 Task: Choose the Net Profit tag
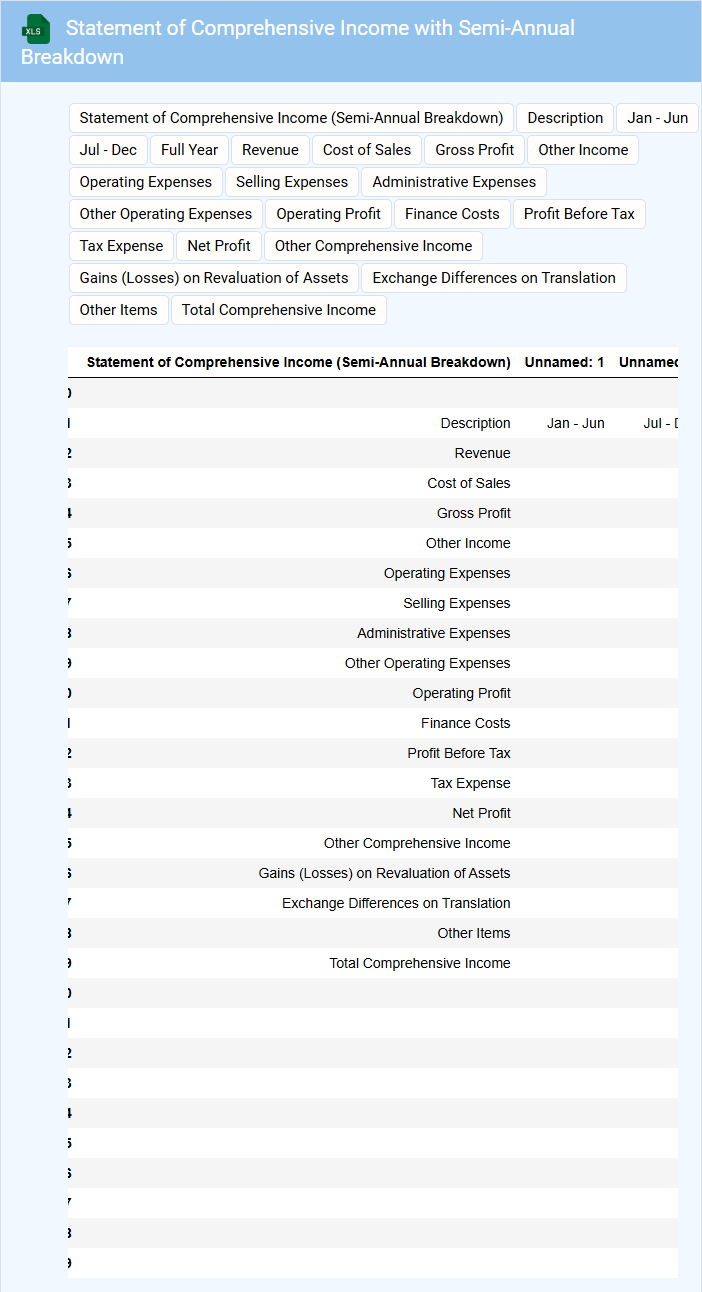[219, 246]
